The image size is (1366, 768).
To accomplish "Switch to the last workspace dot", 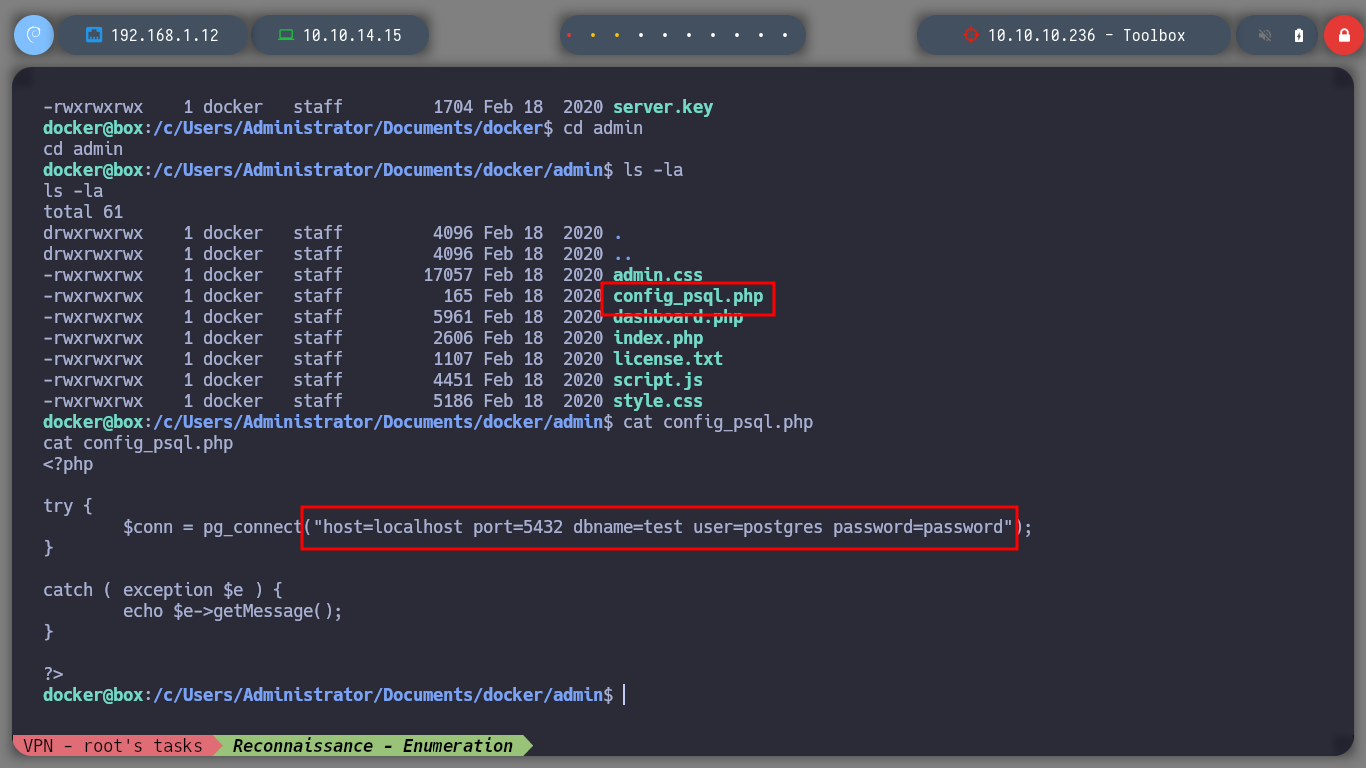I will [x=785, y=35].
